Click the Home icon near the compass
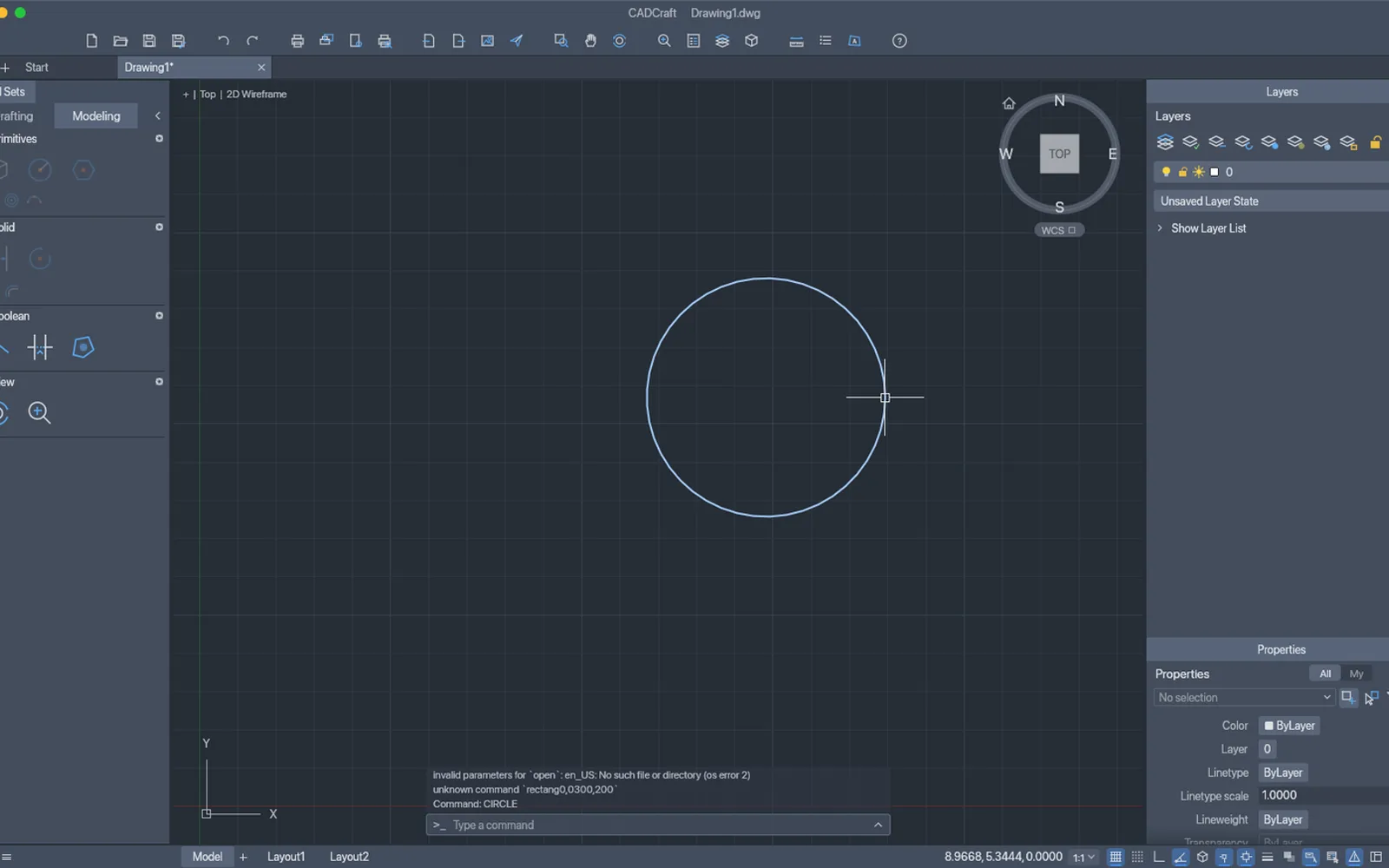This screenshot has height=868, width=1389. [x=1009, y=103]
